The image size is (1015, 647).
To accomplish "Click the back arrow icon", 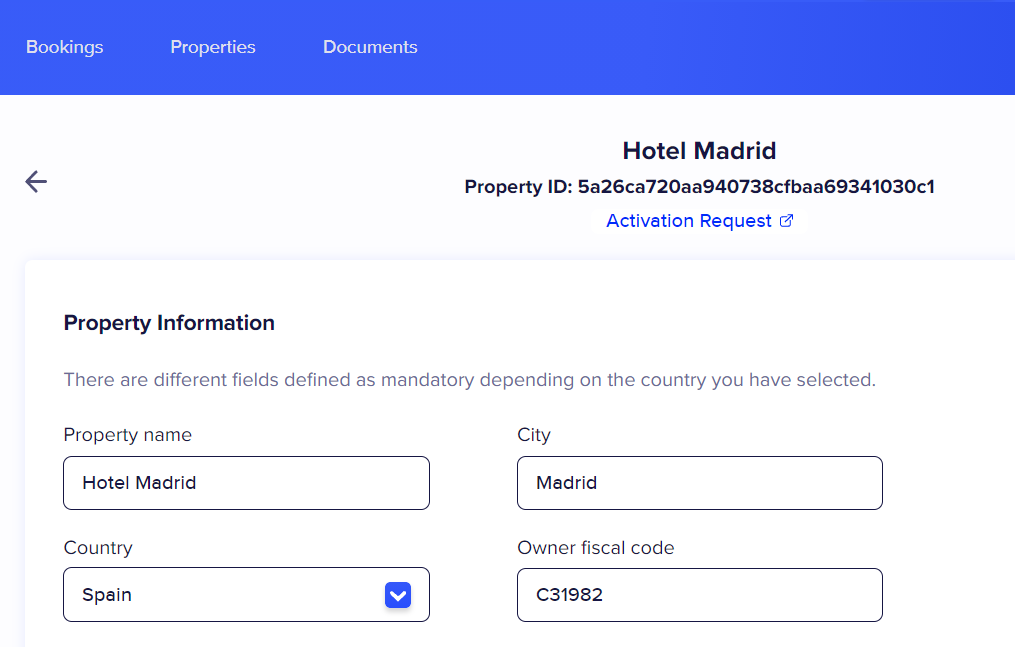I will pos(36,181).
